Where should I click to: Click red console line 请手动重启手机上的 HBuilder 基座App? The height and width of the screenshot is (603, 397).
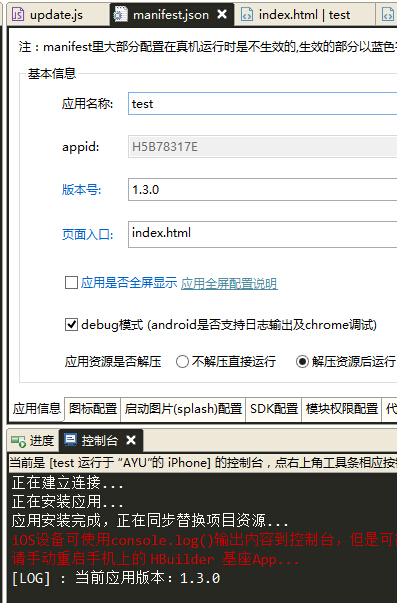[x=155, y=559]
